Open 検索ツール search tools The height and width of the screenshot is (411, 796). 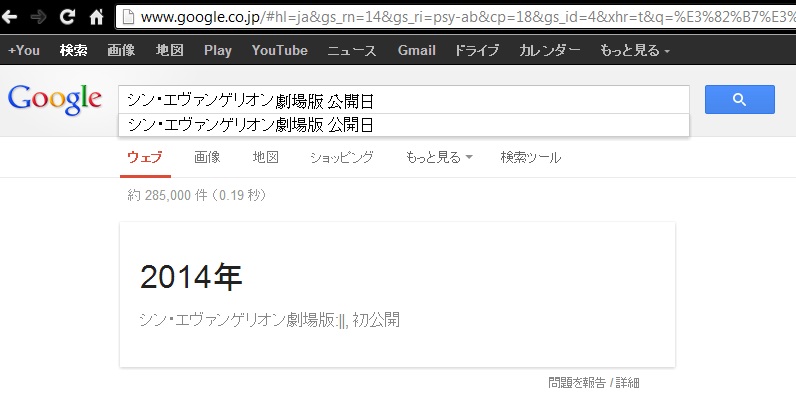[531, 157]
